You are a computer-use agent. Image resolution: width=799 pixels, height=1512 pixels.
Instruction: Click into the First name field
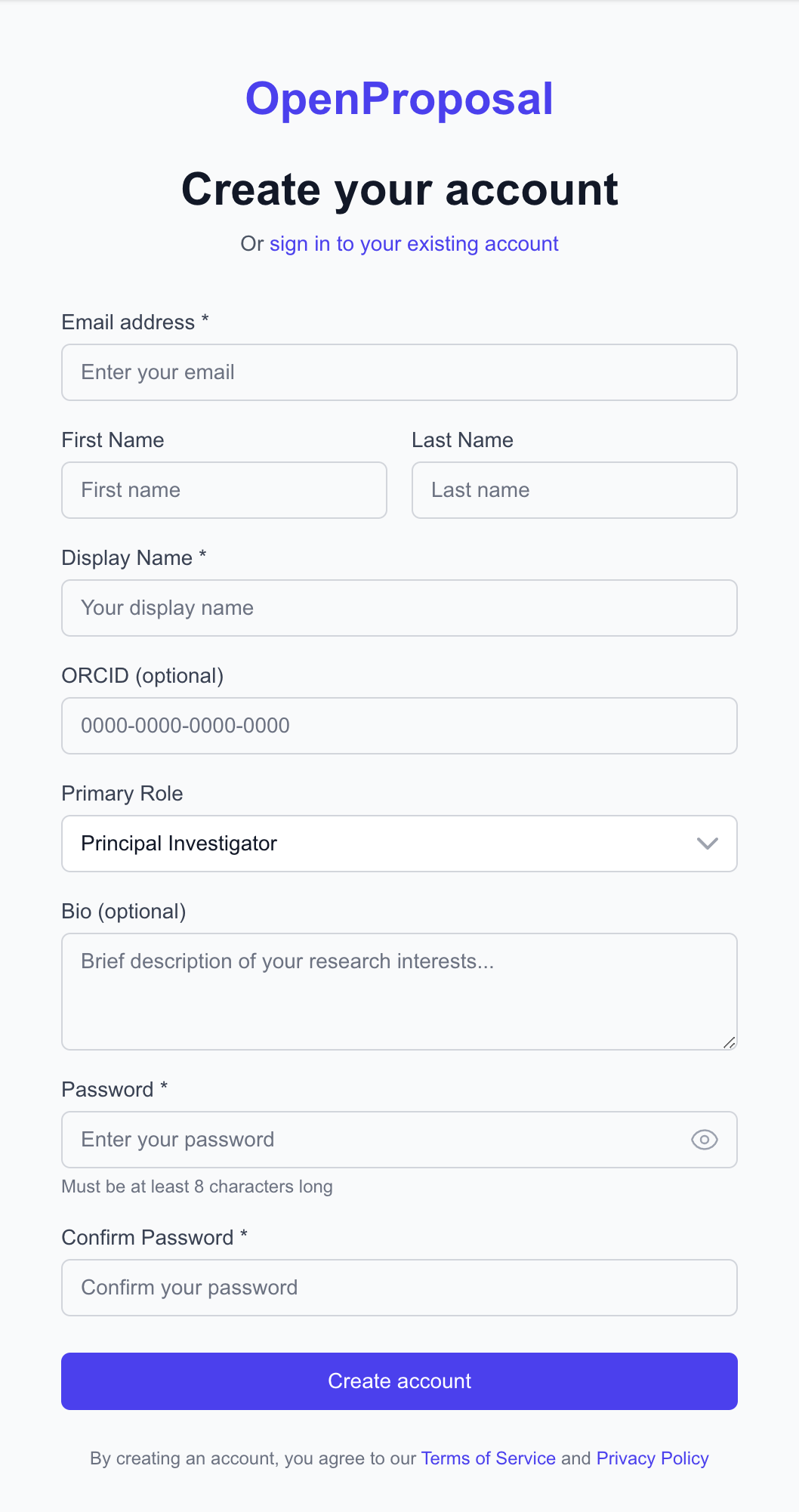224,490
